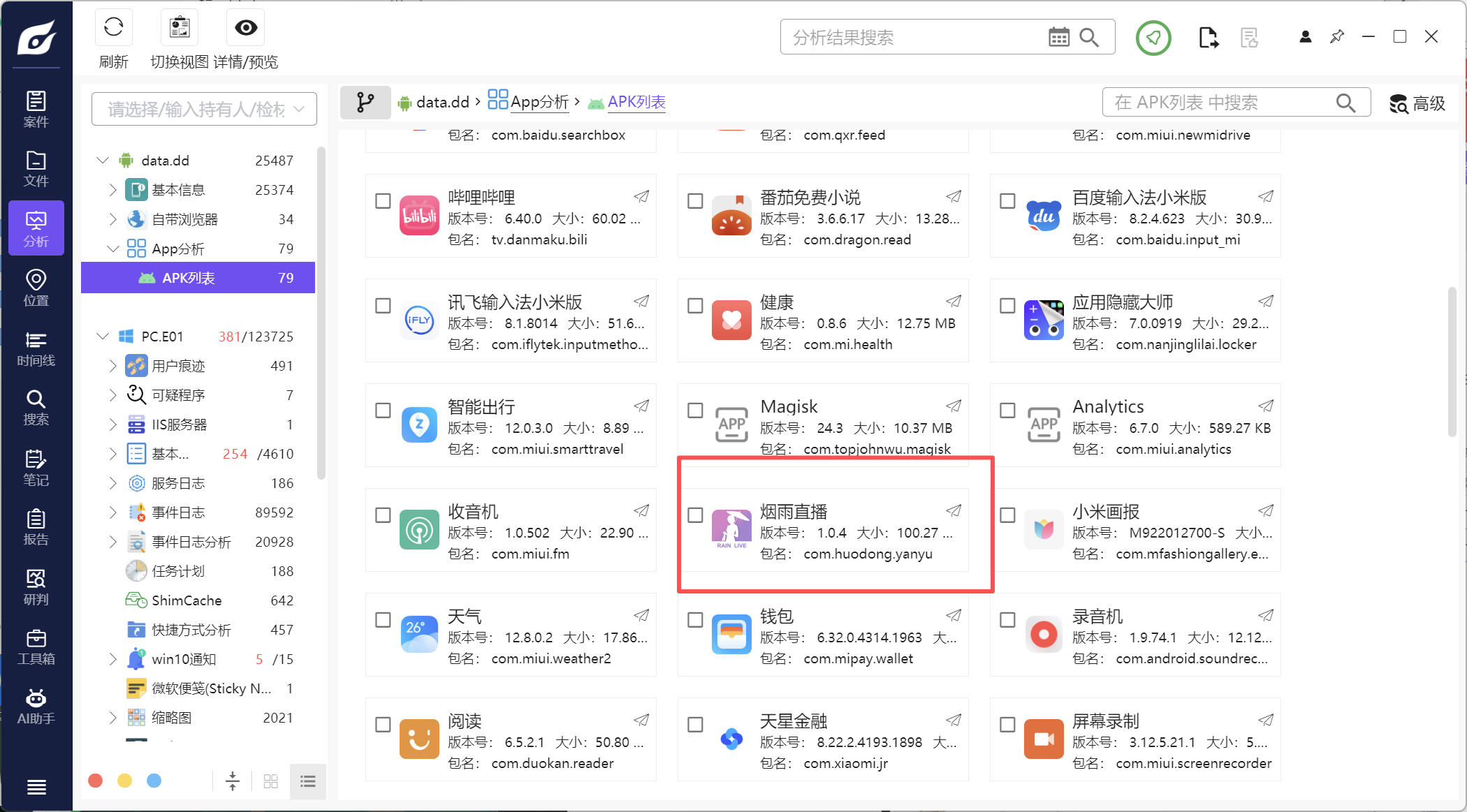
Task: Open 研判 in the sidebar
Action: point(36,587)
